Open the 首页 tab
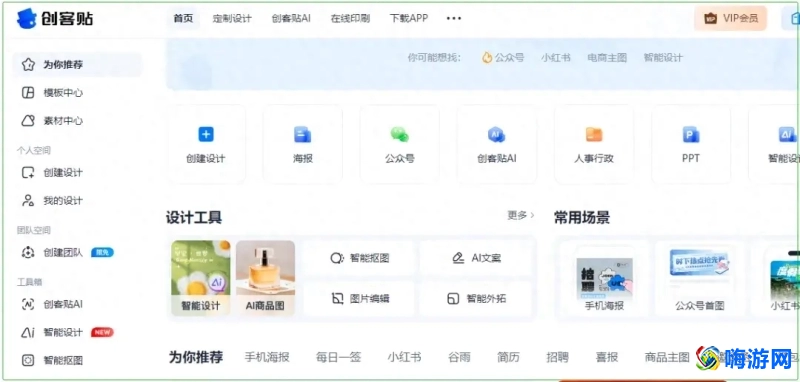 point(183,18)
